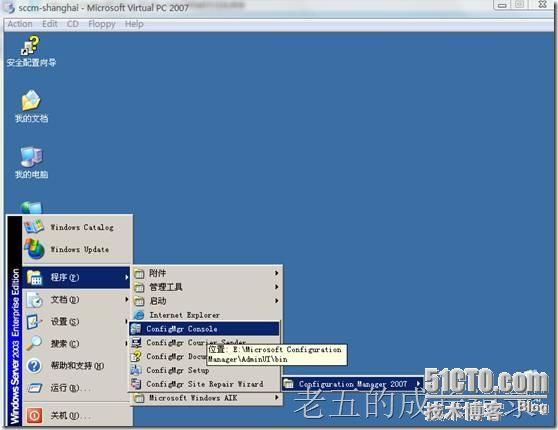Image resolution: width=558 pixels, height=430 pixels.
Task: Expand the Configuration Manager 2007 submenu arrow
Action: (x=418, y=384)
